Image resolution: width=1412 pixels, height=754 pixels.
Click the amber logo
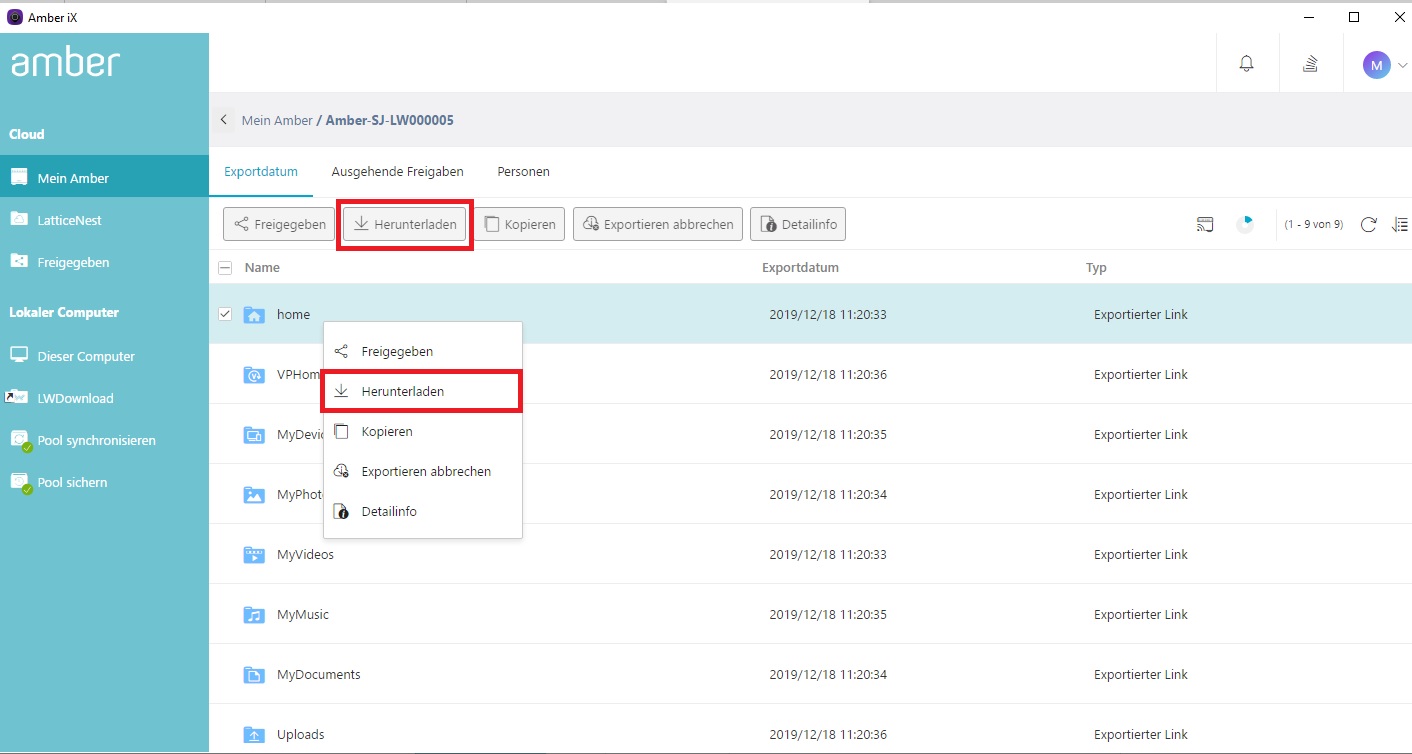(65, 63)
